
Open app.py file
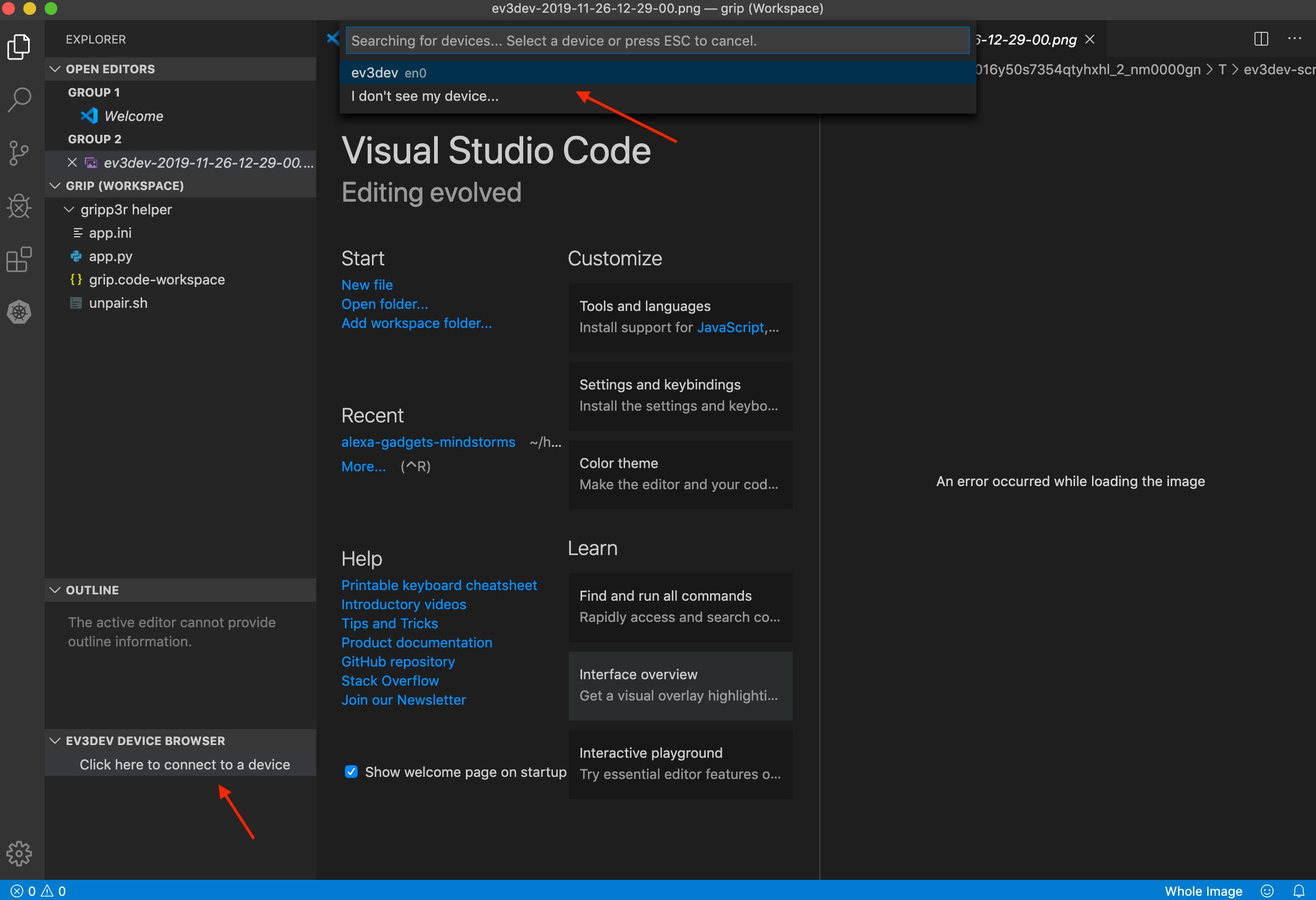(x=111, y=257)
